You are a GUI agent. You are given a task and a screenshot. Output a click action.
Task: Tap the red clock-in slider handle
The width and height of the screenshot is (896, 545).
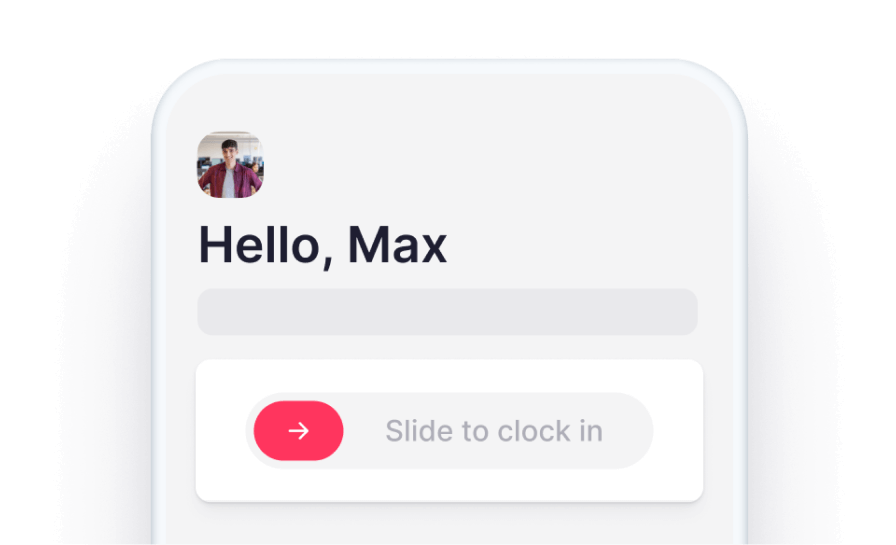(298, 431)
